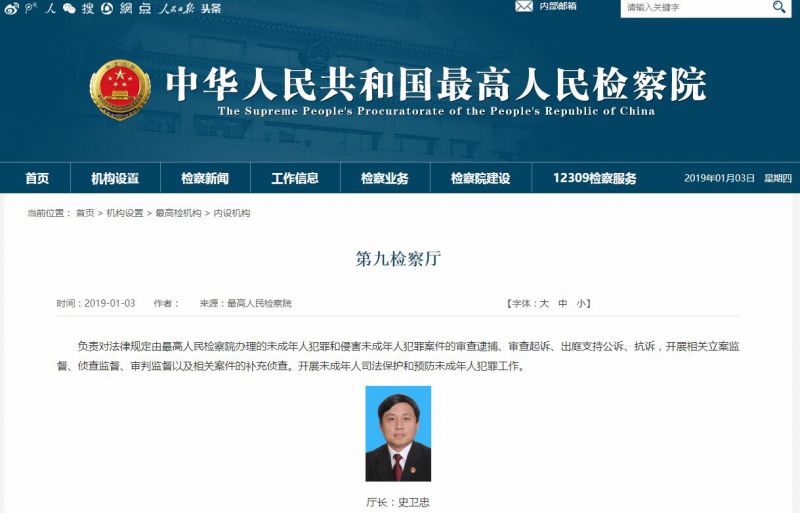Click the 搜 Sohu icon
Viewport: 800px width, 513px height.
(88, 8)
